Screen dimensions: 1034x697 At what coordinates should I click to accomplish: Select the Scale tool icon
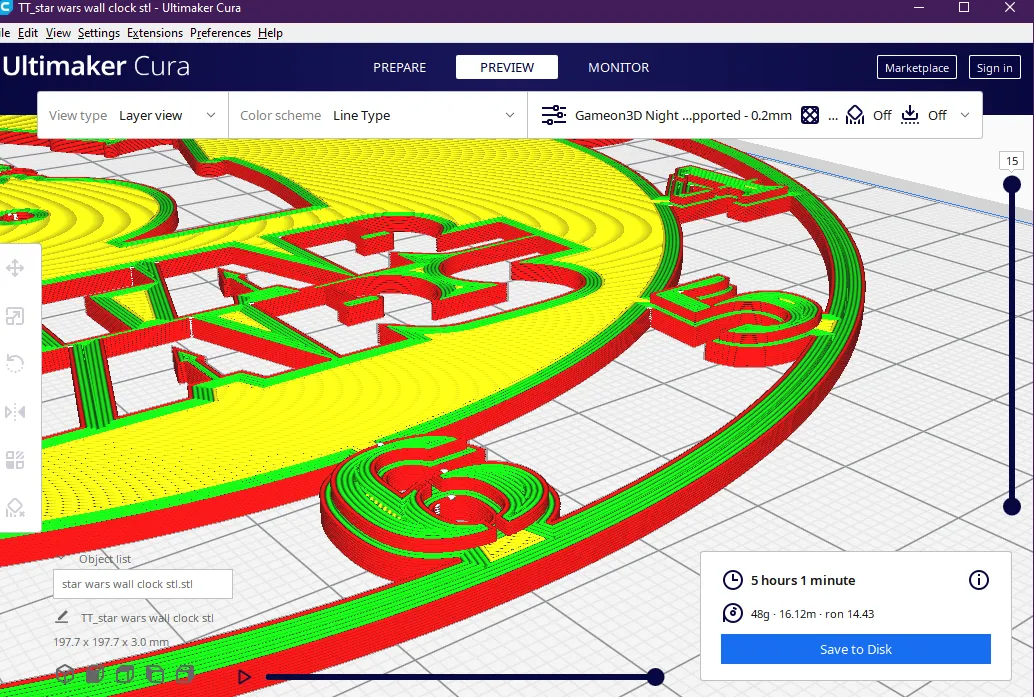click(15, 316)
